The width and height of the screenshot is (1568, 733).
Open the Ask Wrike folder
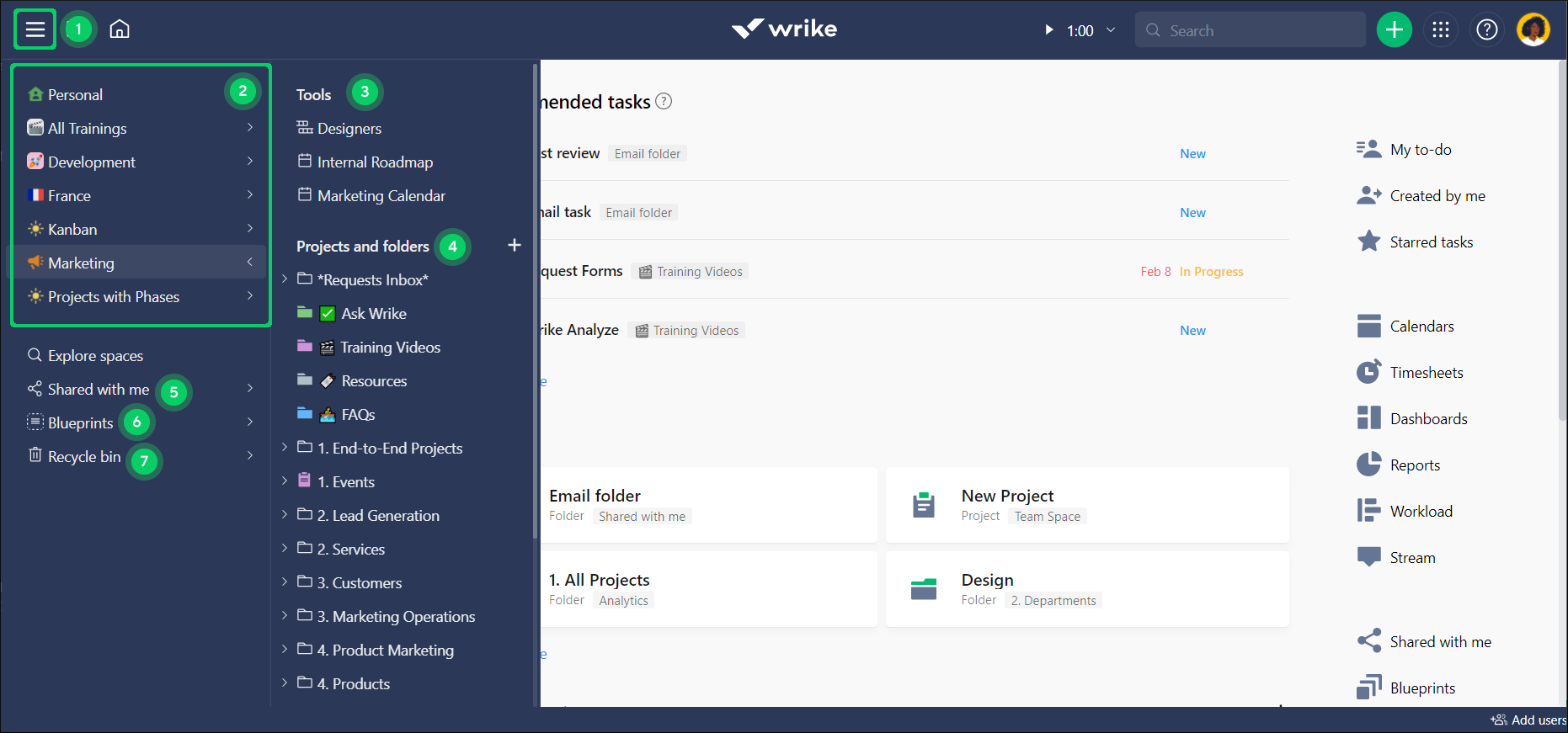pyautogui.click(x=373, y=313)
